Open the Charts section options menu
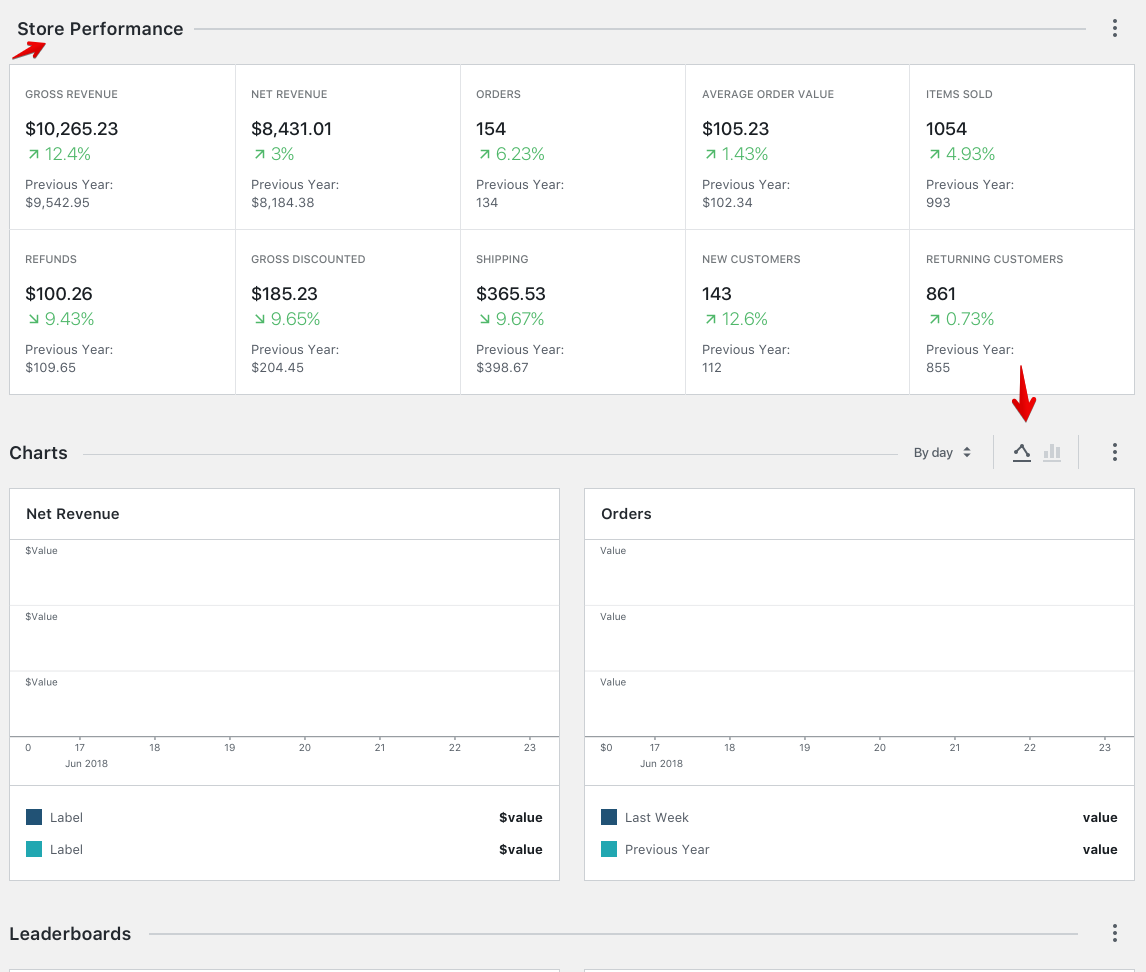1146x972 pixels. (1114, 452)
